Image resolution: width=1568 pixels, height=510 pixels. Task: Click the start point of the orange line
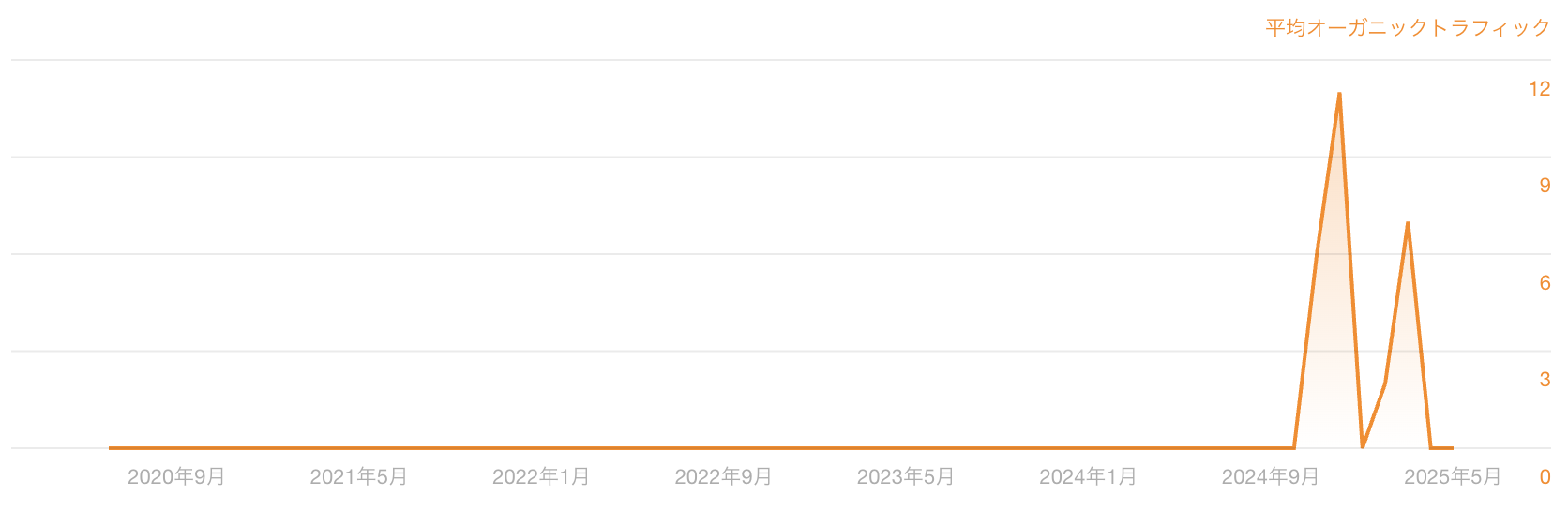111,448
